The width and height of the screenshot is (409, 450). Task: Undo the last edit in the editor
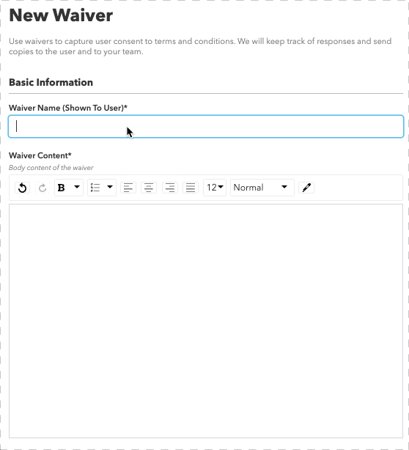22,188
